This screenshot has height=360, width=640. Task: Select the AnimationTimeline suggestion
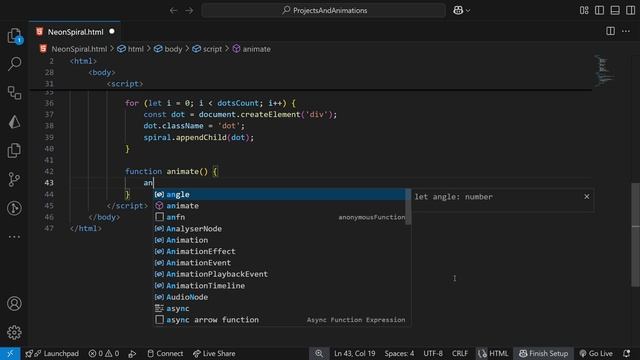[x=282, y=286]
